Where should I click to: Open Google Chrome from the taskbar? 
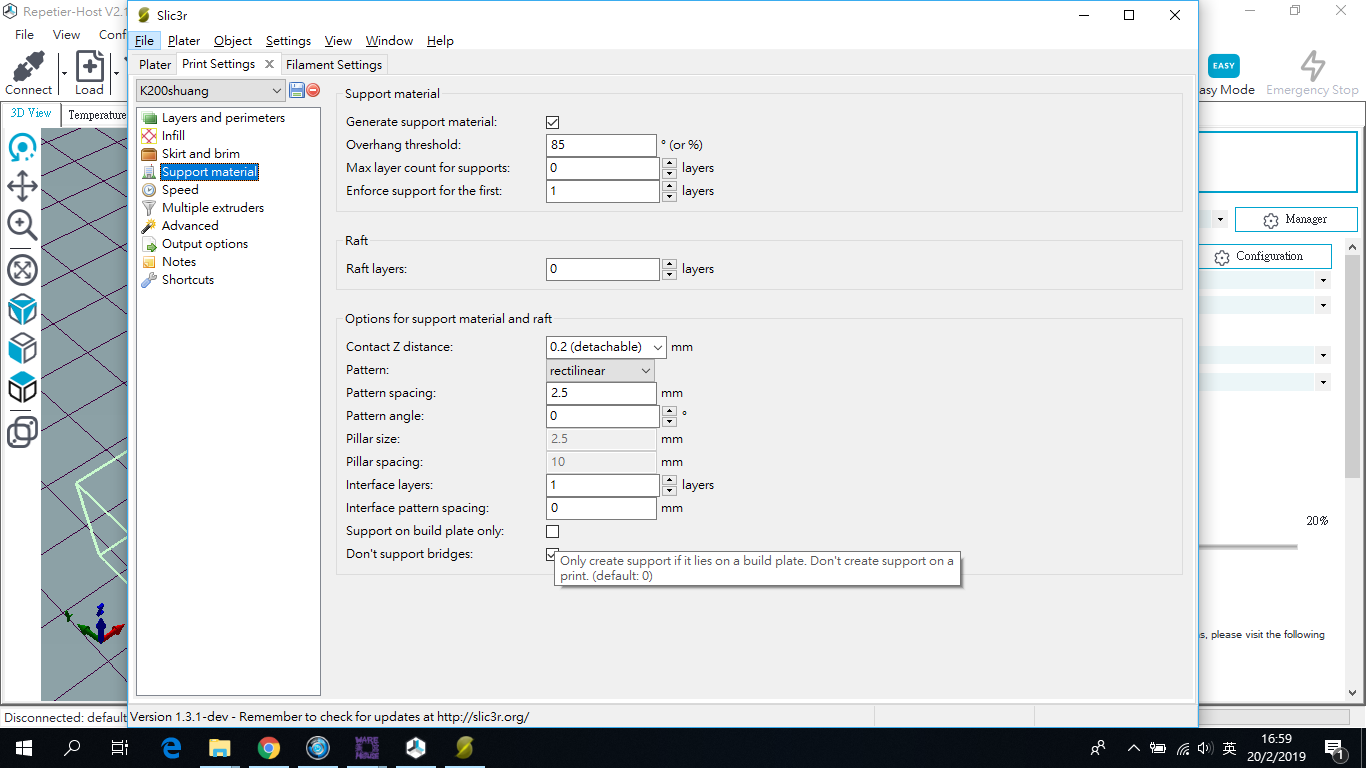[268, 747]
